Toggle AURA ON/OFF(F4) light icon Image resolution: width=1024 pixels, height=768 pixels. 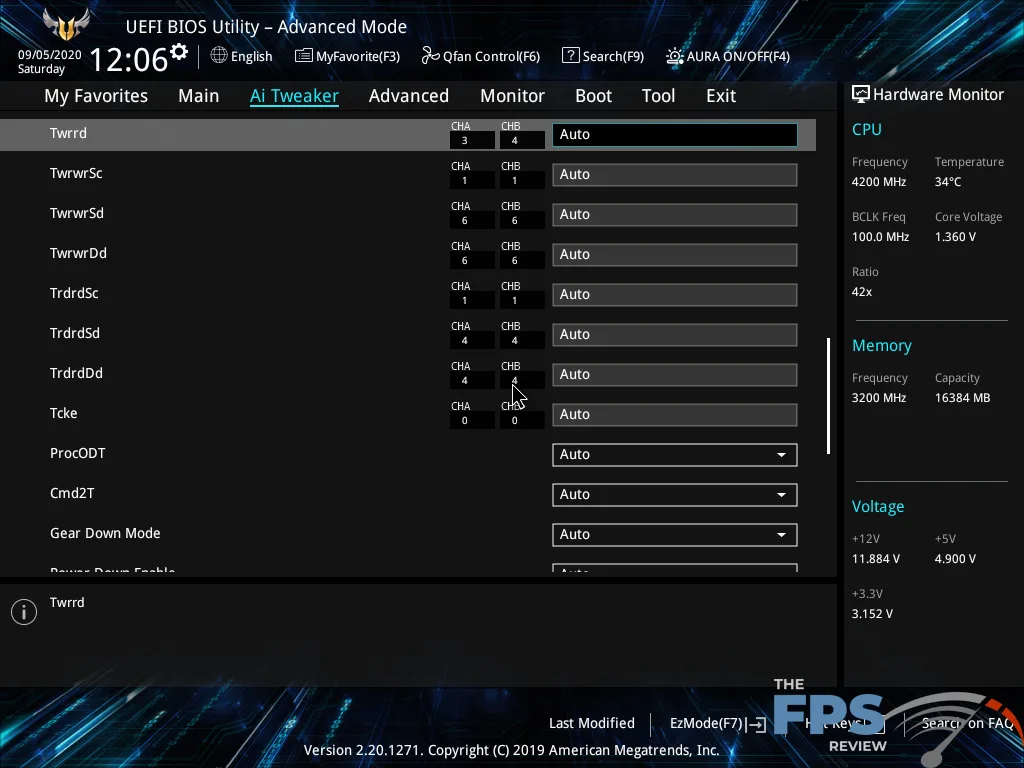coord(674,56)
